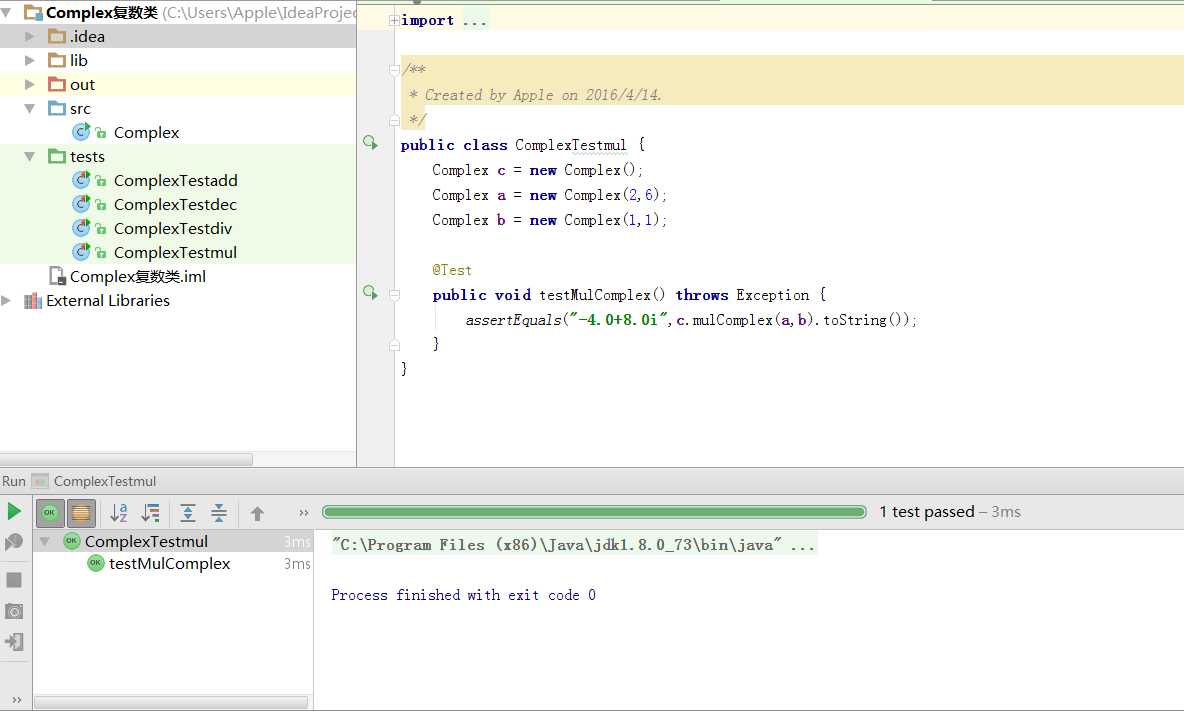This screenshot has height=711, width=1184.
Task: Click the Complex class file icon
Action: (82, 132)
